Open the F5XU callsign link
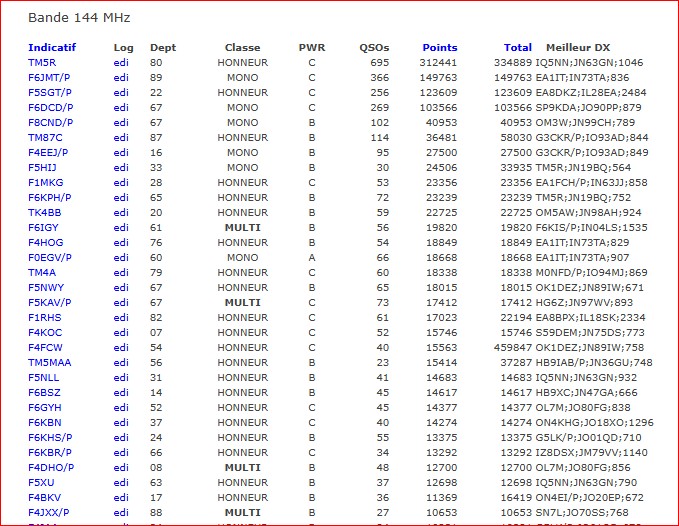Screen dimensions: 679x526 click(x=41, y=483)
